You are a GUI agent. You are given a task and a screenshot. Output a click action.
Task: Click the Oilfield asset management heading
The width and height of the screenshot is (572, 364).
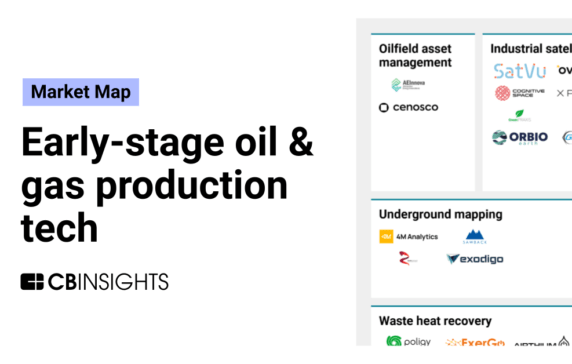pyautogui.click(x=415, y=55)
